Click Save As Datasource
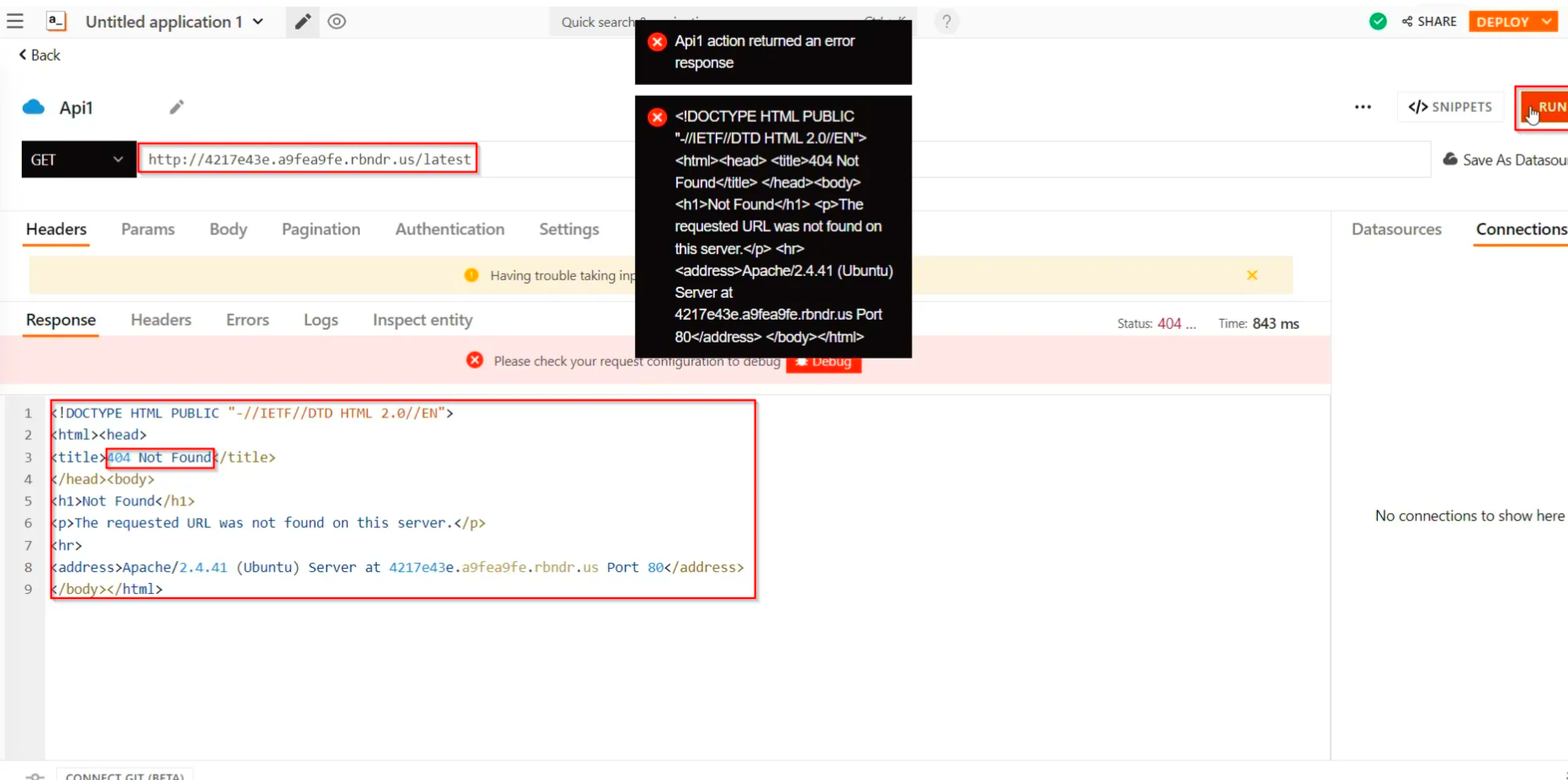 click(1506, 159)
